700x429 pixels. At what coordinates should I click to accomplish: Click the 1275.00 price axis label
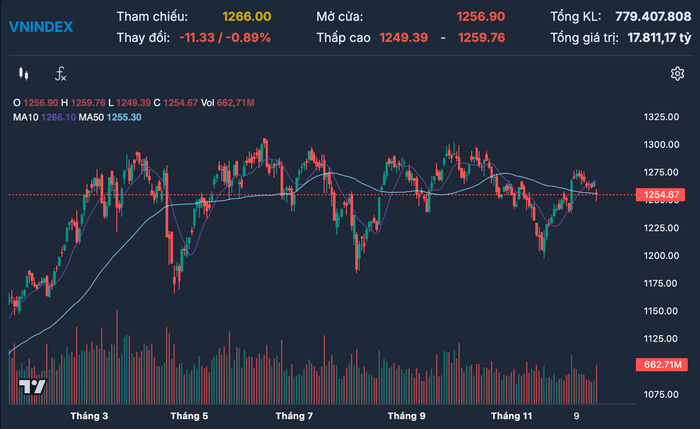[661, 172]
